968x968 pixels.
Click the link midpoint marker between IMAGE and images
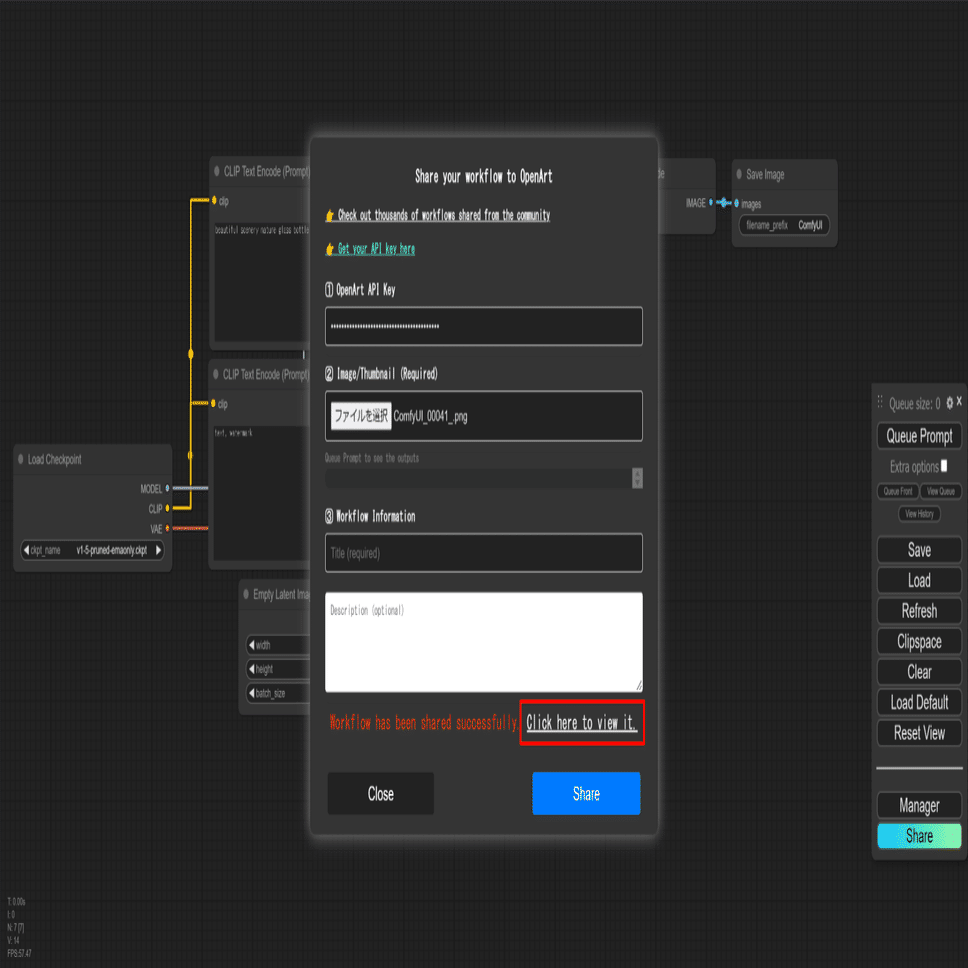[x=724, y=202]
